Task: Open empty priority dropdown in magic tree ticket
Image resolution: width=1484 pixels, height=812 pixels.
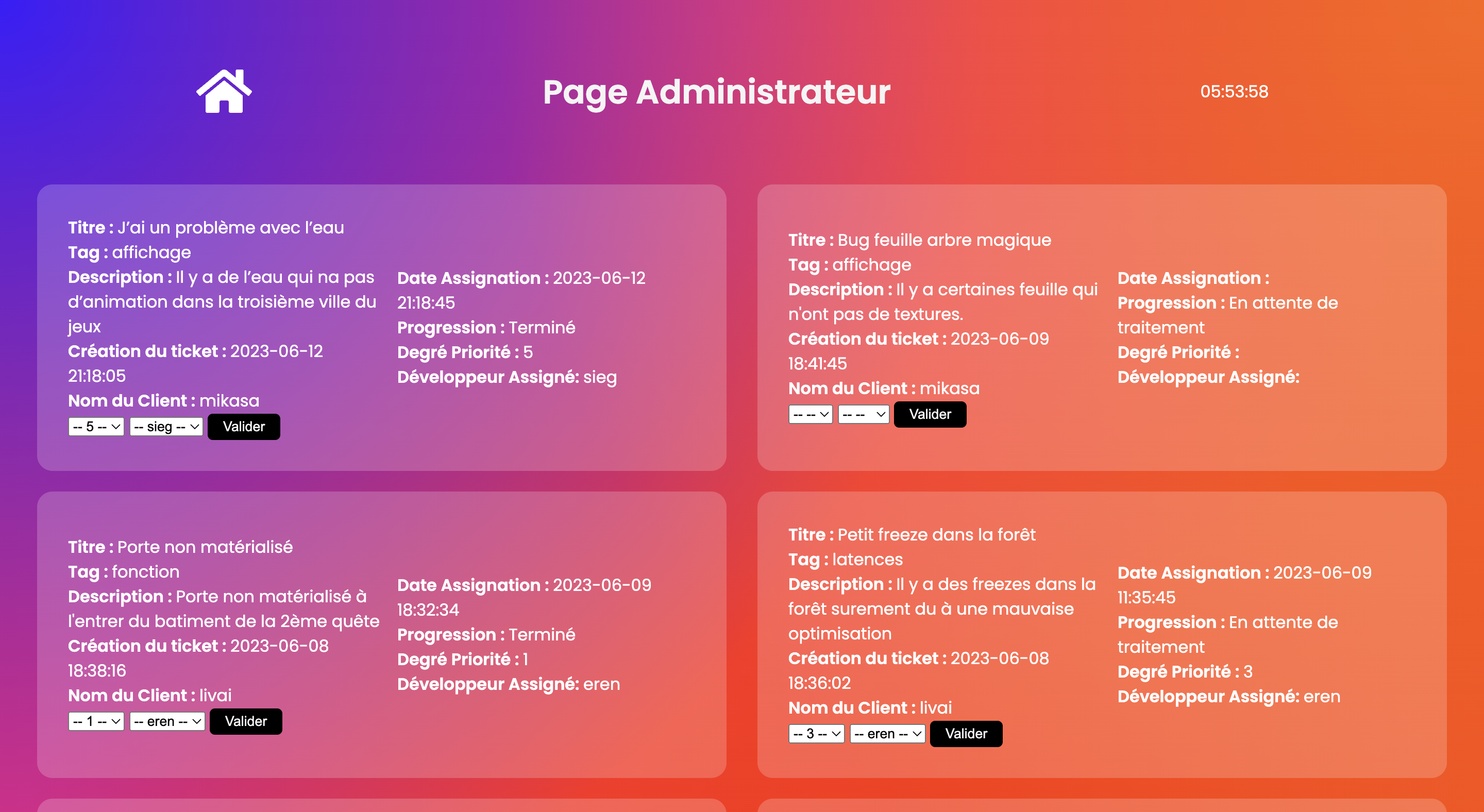Action: (x=811, y=414)
